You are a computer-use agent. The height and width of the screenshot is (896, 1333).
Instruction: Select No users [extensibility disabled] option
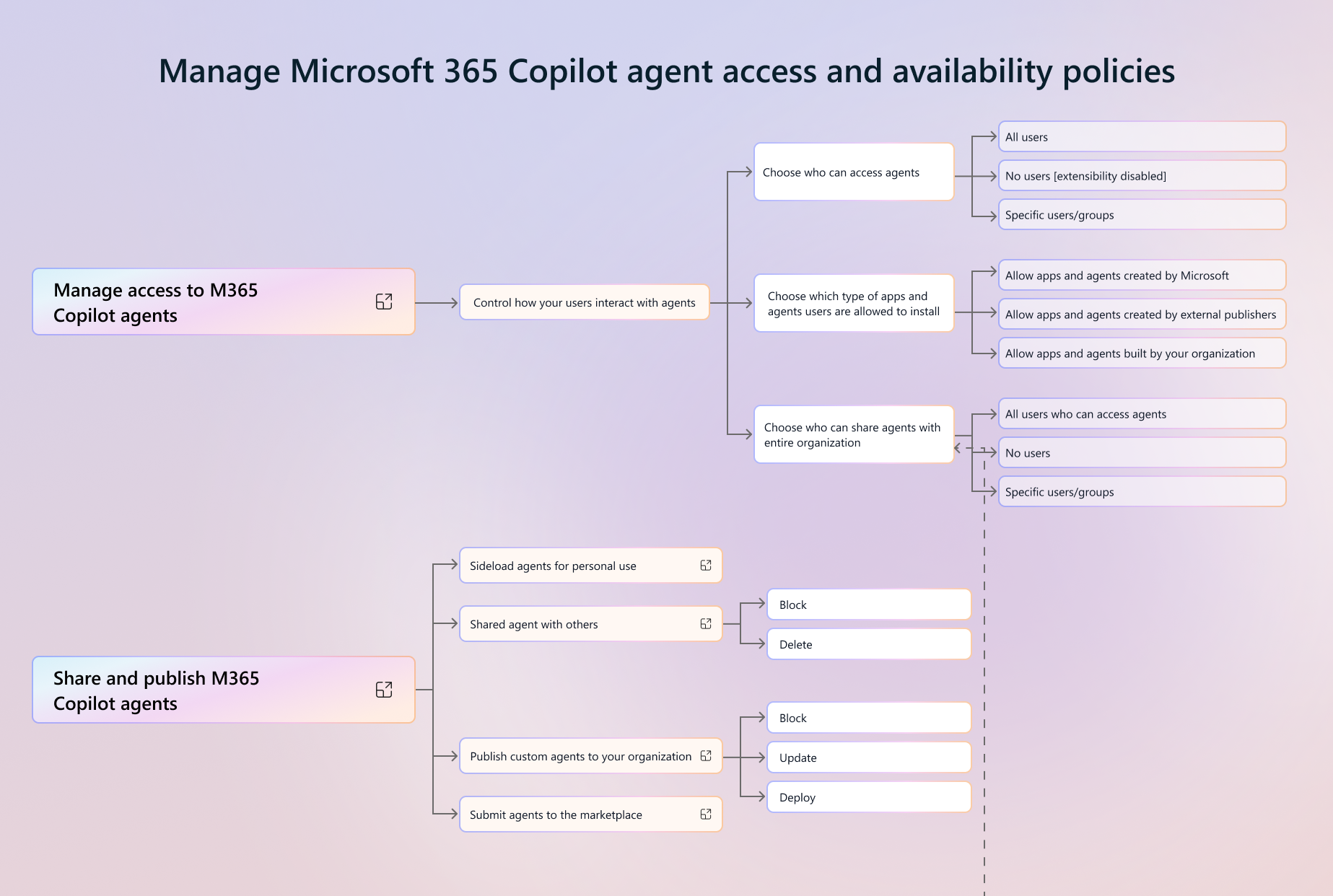pos(1141,176)
